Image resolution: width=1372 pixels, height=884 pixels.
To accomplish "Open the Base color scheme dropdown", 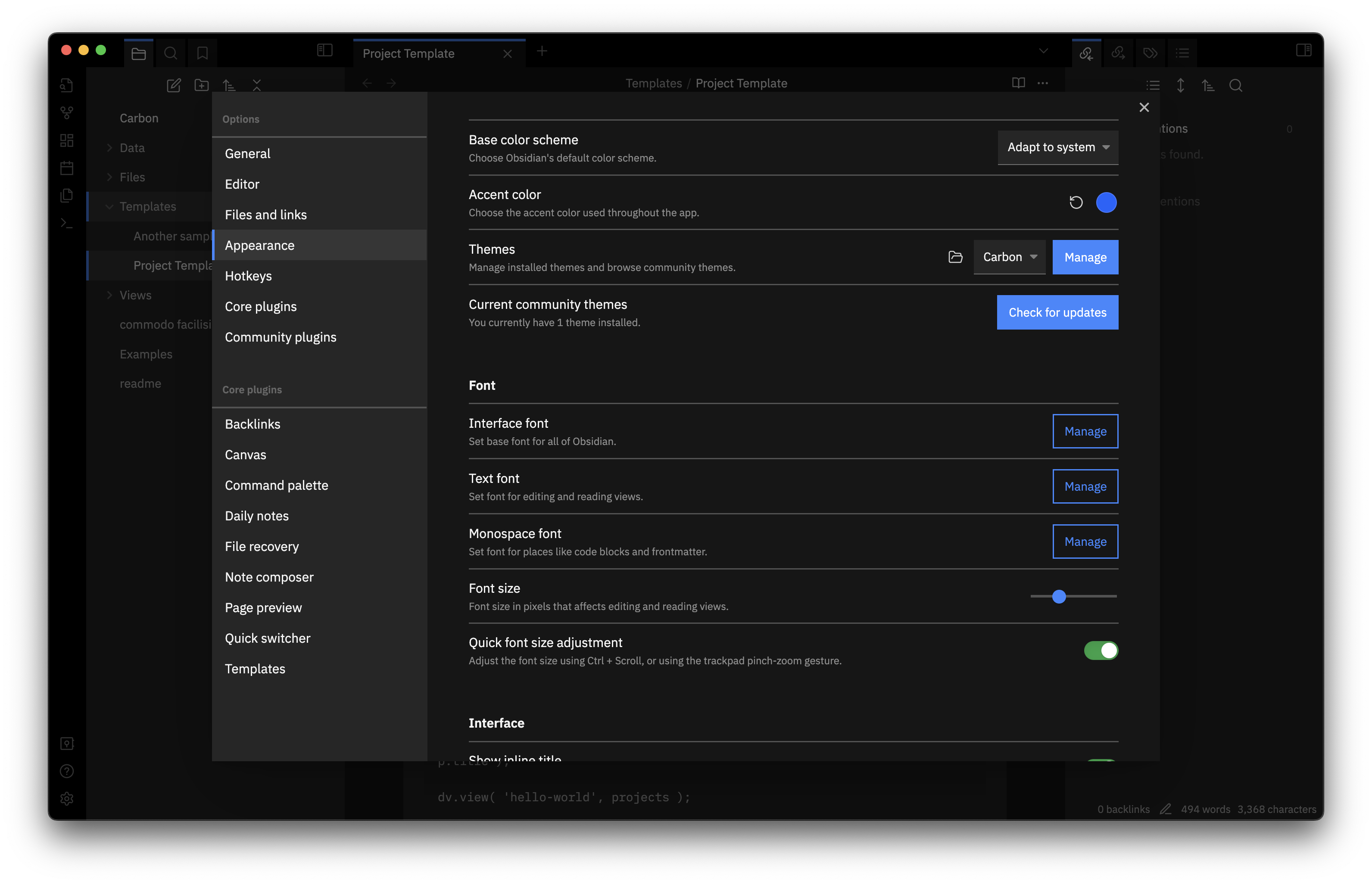I will pos(1057,147).
